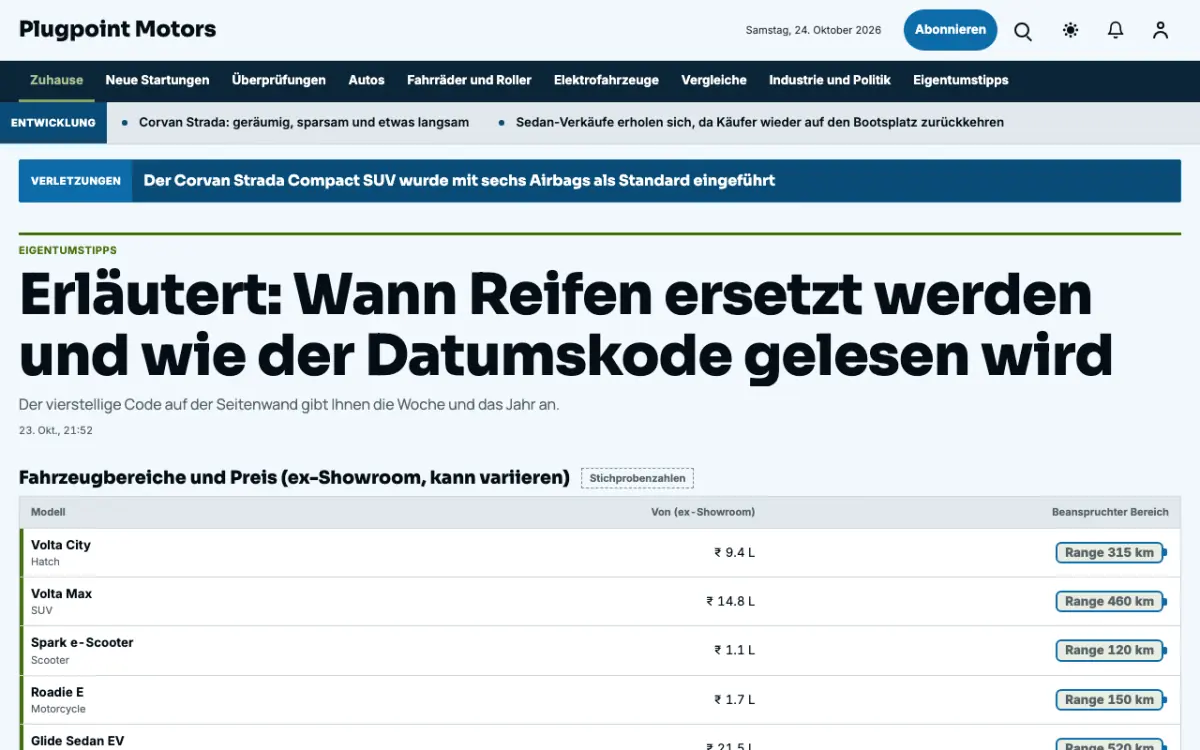Select the Volta Max row name

pos(62,594)
